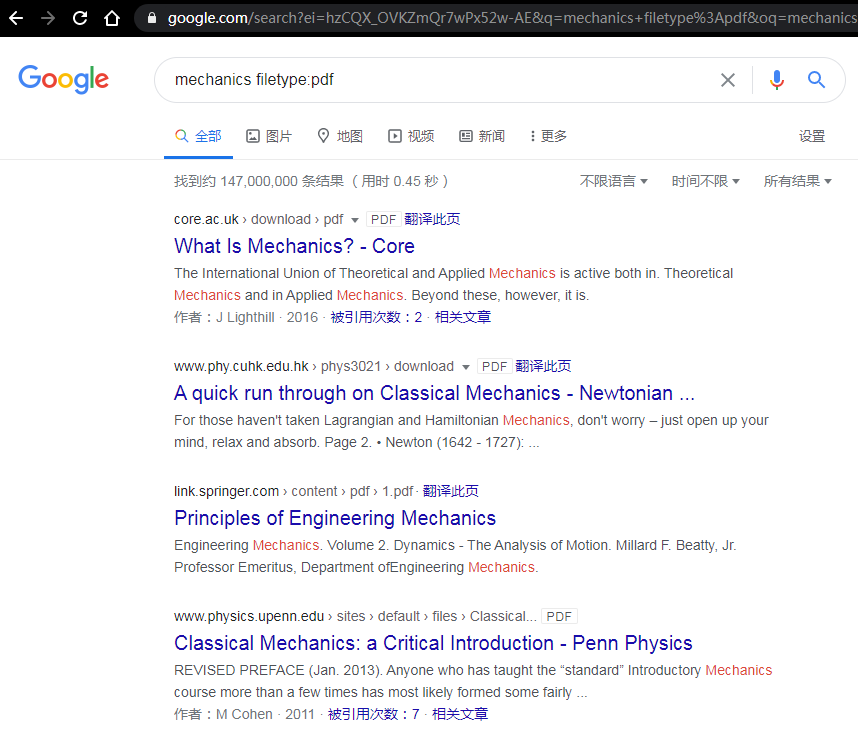Open "Principles of Engineering Mechanics" result
858x730 pixels.
click(x=335, y=518)
